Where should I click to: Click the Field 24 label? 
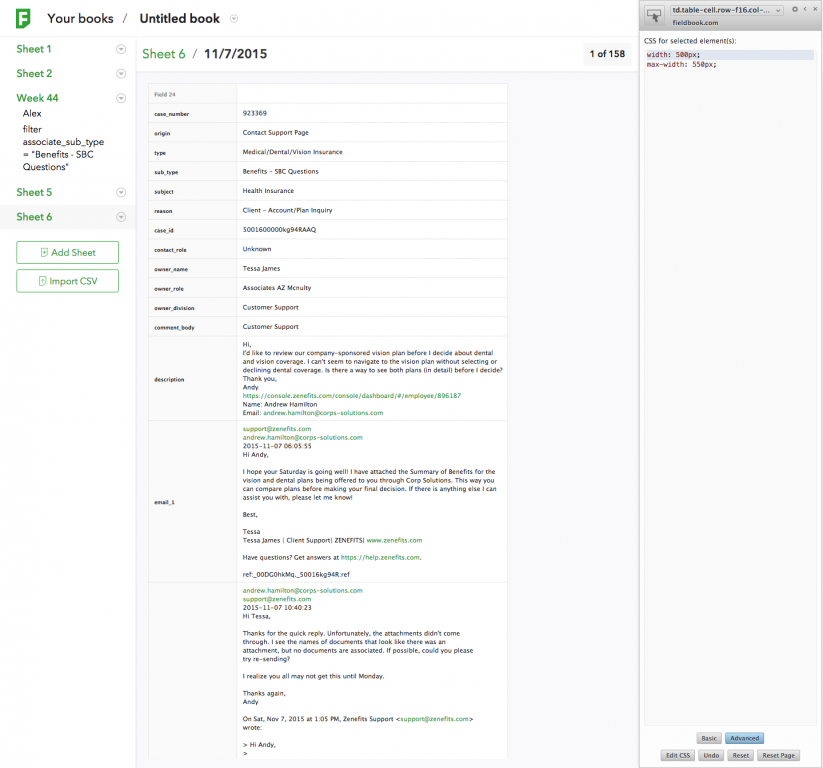(x=165, y=94)
